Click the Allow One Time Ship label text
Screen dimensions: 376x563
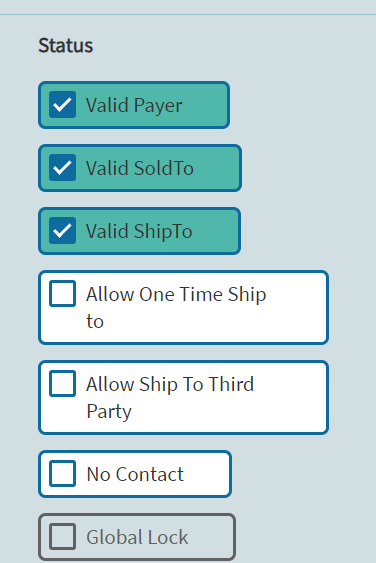click(176, 295)
